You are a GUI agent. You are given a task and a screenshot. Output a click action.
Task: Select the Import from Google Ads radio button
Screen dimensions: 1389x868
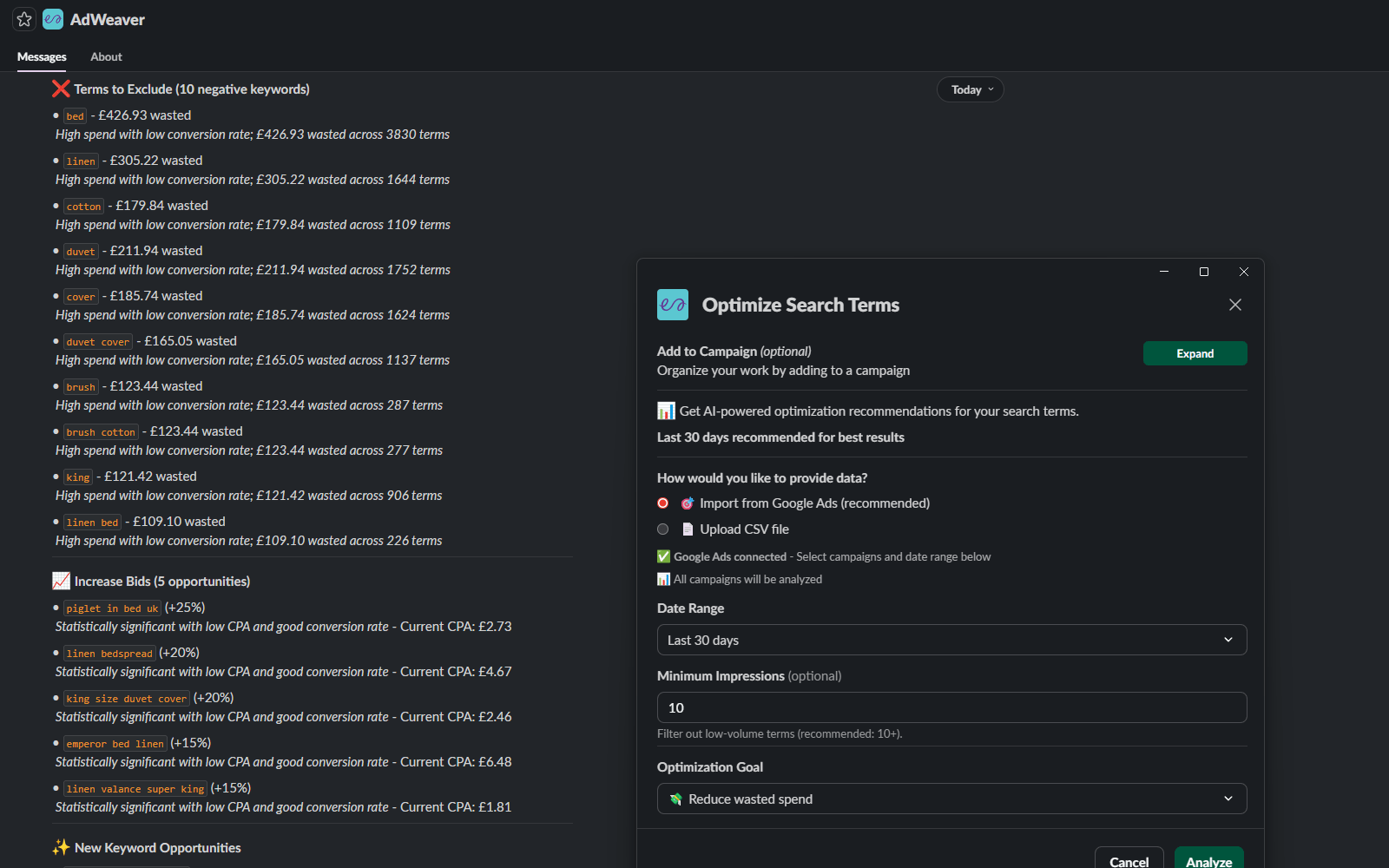pyautogui.click(x=662, y=503)
